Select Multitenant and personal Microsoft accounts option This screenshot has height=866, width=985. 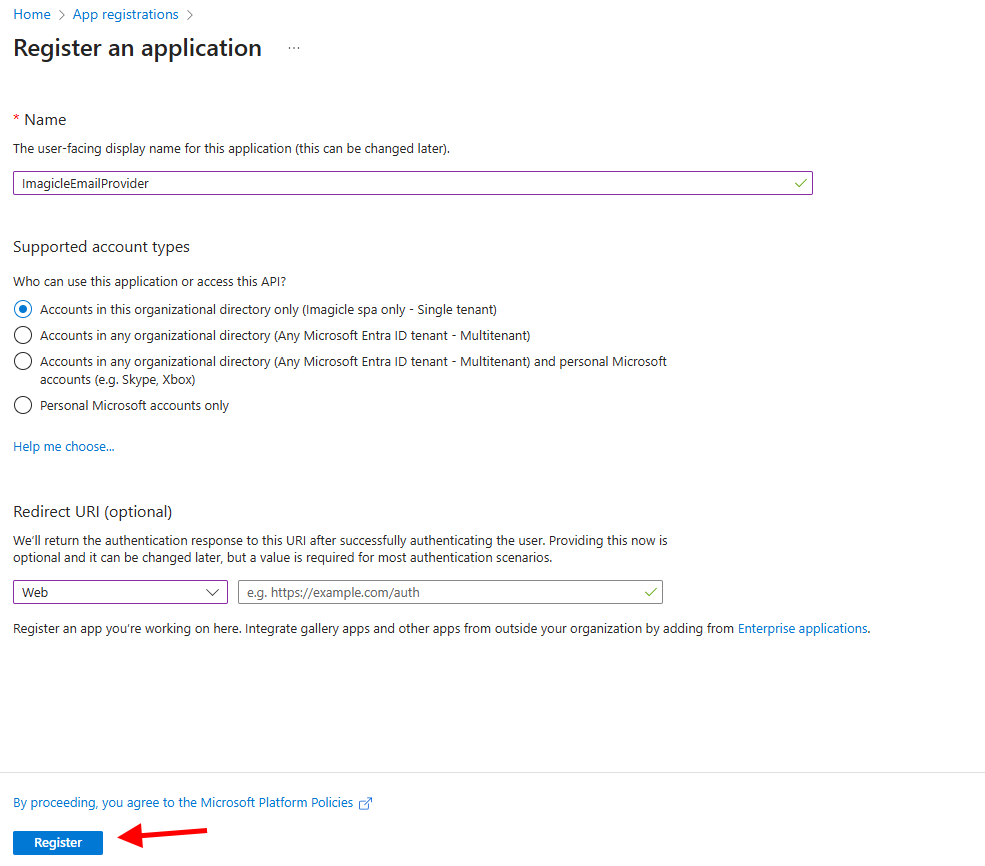pyautogui.click(x=23, y=361)
